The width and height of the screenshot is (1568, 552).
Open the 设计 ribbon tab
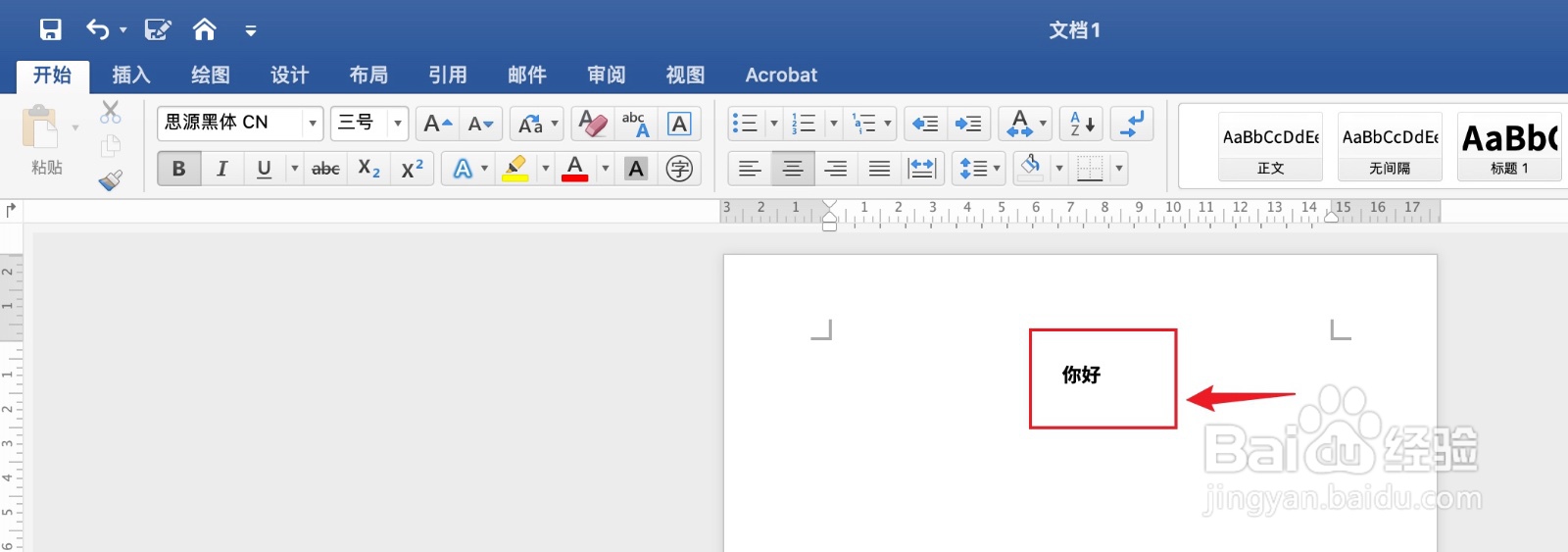pos(289,75)
